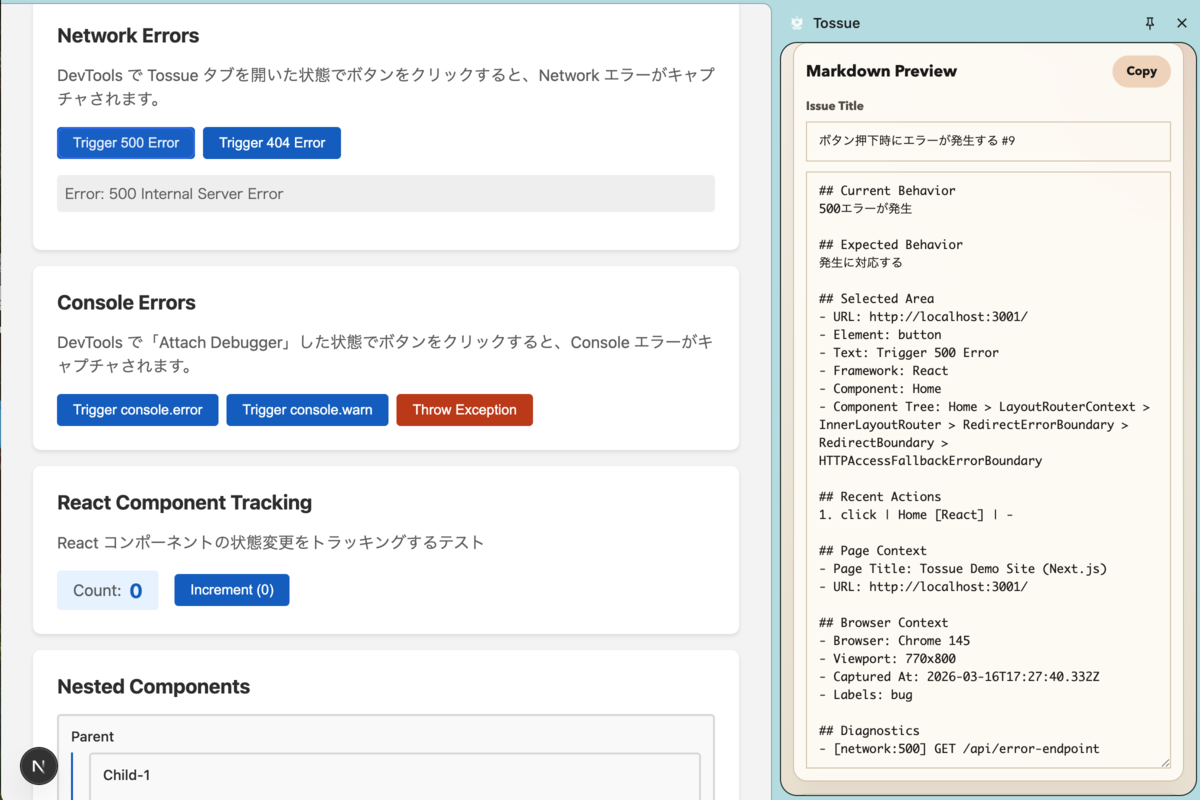The width and height of the screenshot is (1200, 800).
Task: Click the '## Expected Behavior' line
Action: tap(891, 245)
